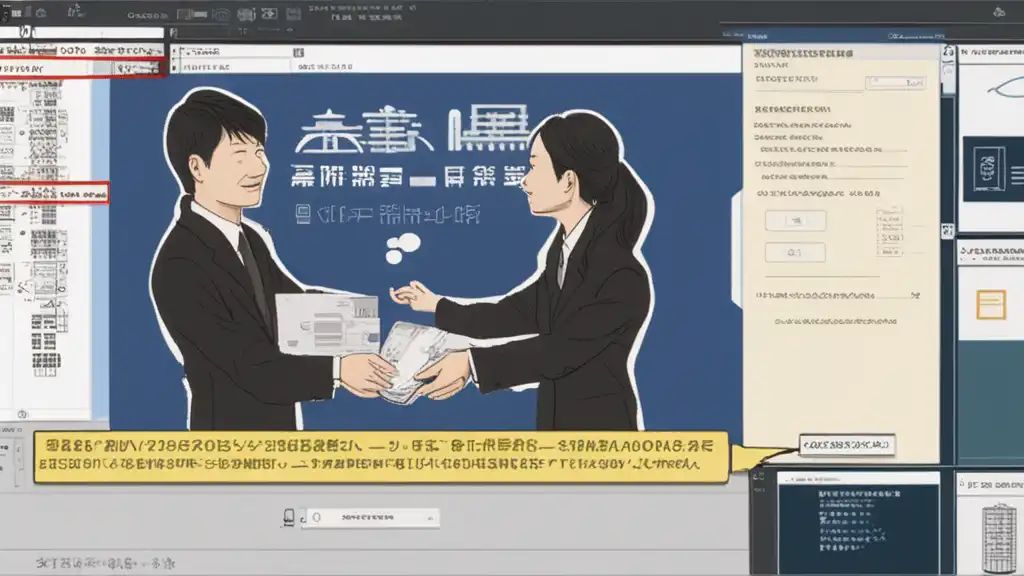The width and height of the screenshot is (1024, 576).
Task: Click the input field at the top of the beige panel
Action: [x=895, y=82]
